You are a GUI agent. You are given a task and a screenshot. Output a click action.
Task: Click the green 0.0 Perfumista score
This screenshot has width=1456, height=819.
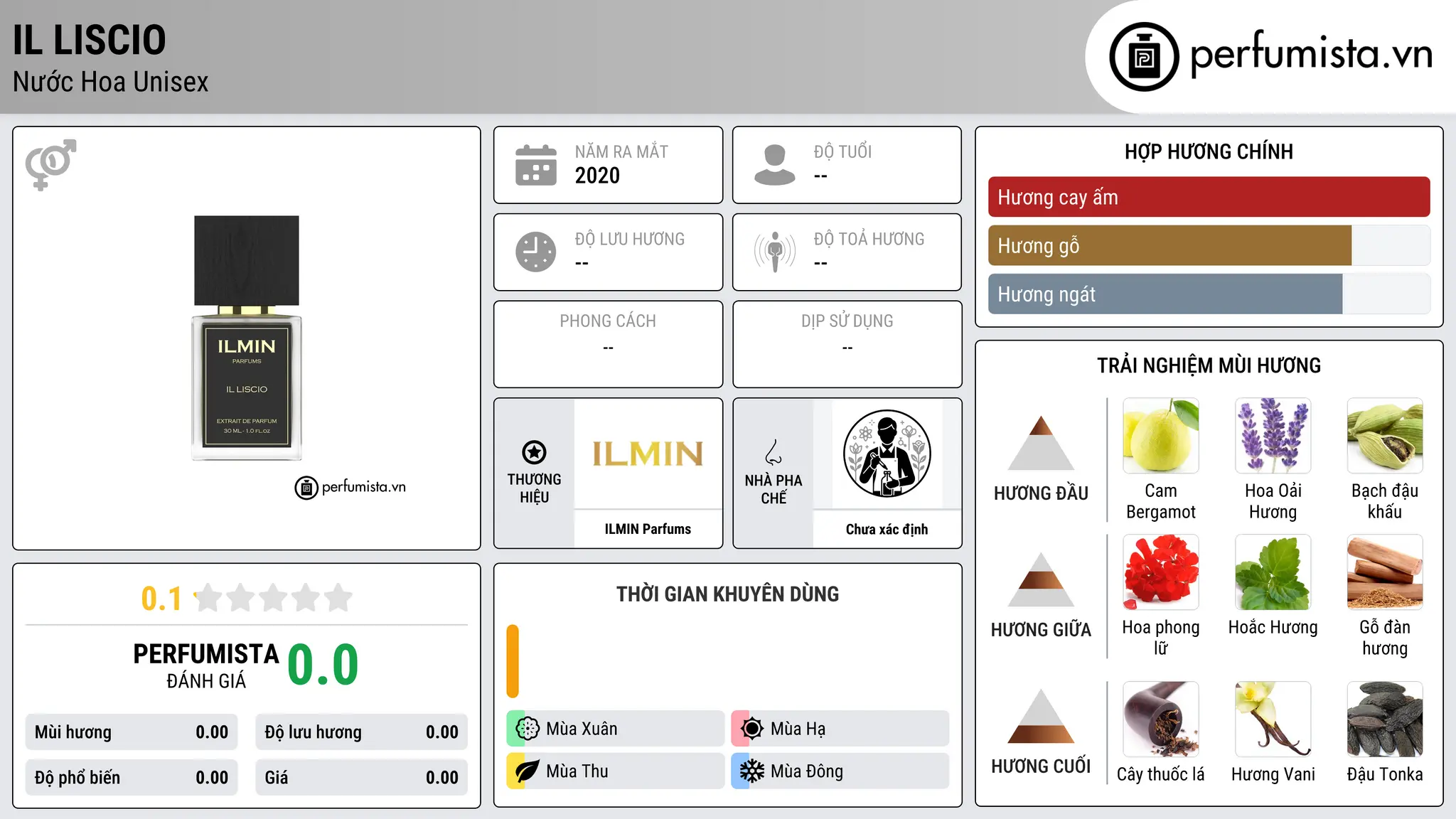pos(323,665)
